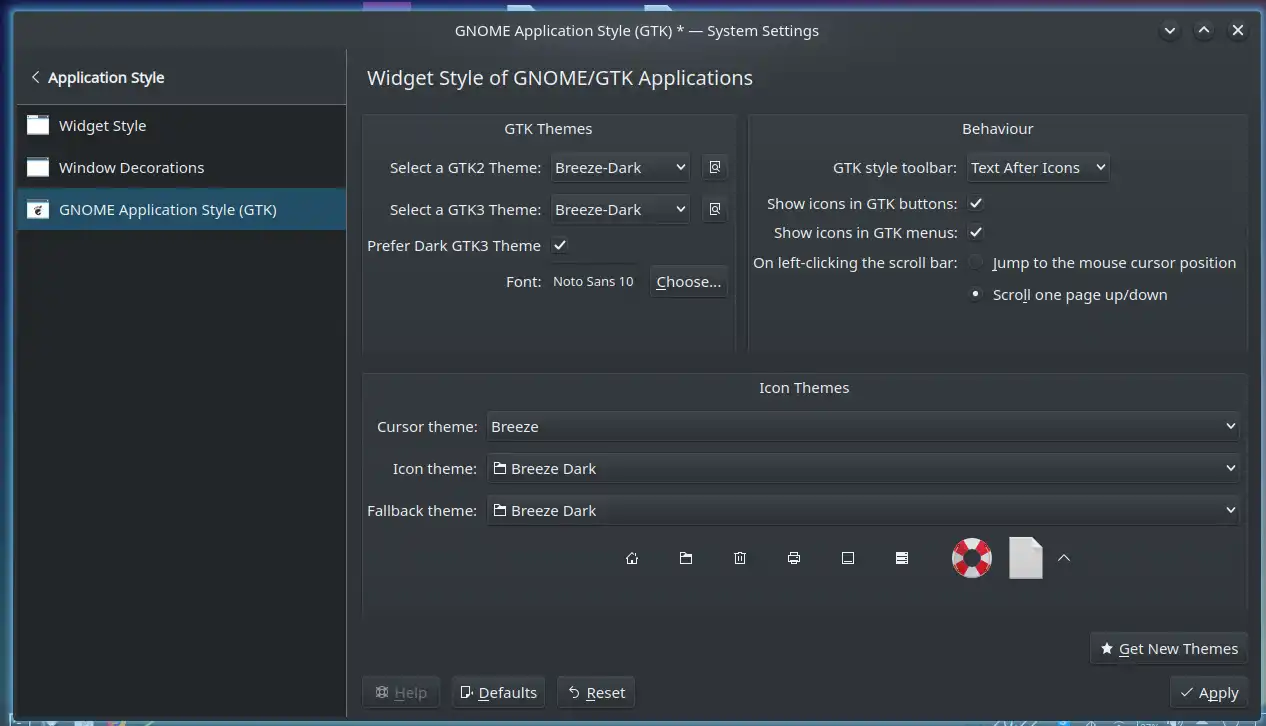Image resolution: width=1266 pixels, height=726 pixels.
Task: Open the Cursor theme dropdown
Action: [863, 427]
